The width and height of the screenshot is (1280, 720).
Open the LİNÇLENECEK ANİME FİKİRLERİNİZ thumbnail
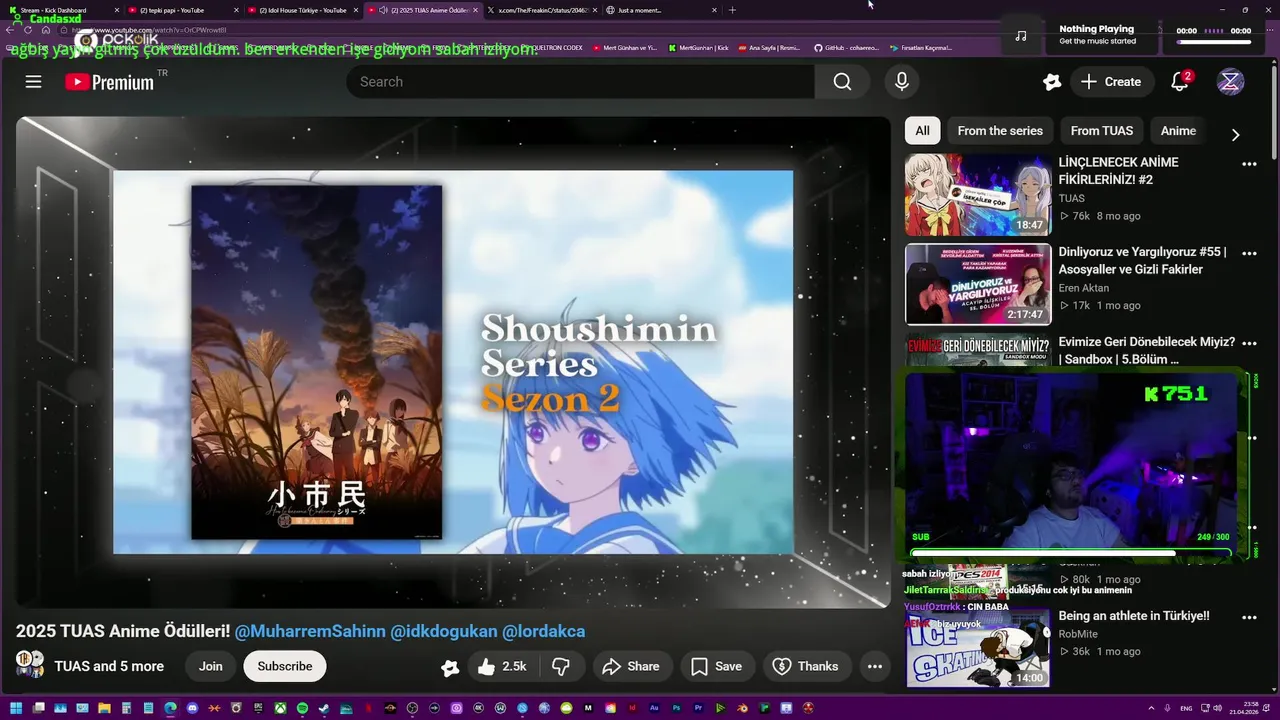coord(978,194)
